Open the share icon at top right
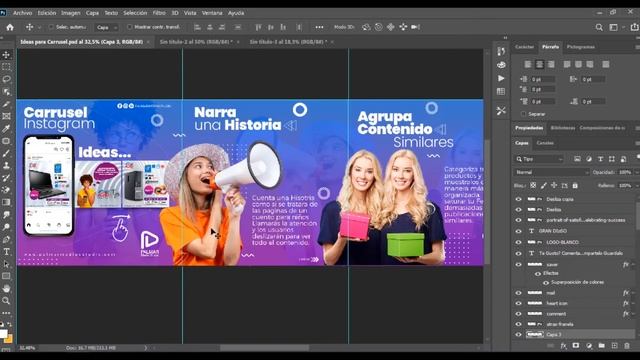Viewport: 640px width, 360px height. (634, 27)
